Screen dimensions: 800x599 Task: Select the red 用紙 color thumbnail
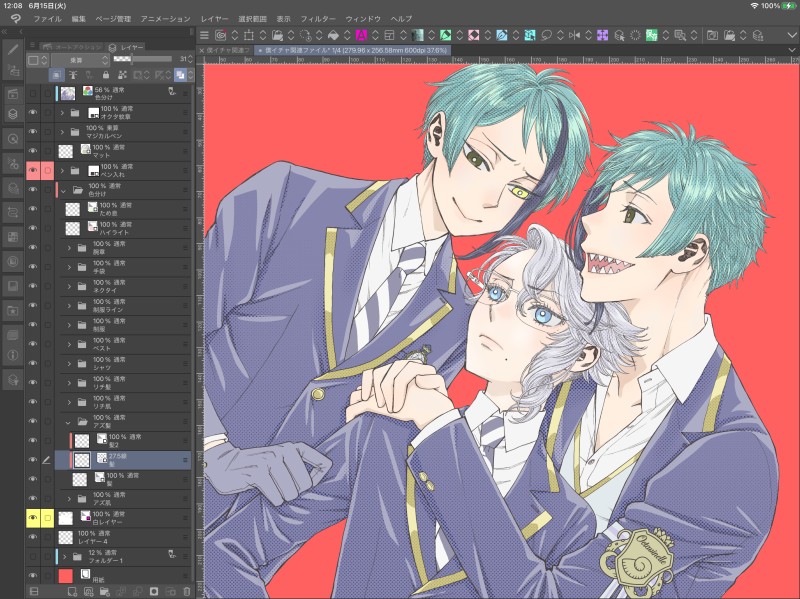tap(66, 576)
